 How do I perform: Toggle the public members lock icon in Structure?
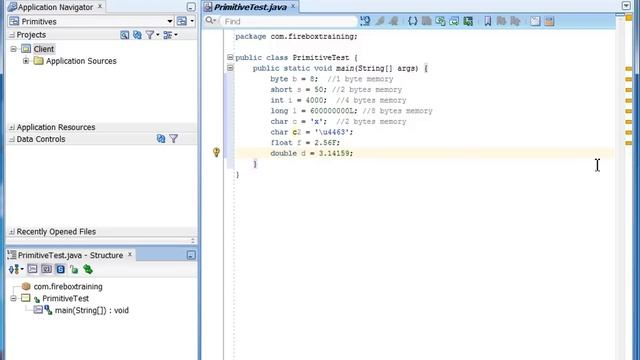point(74,269)
